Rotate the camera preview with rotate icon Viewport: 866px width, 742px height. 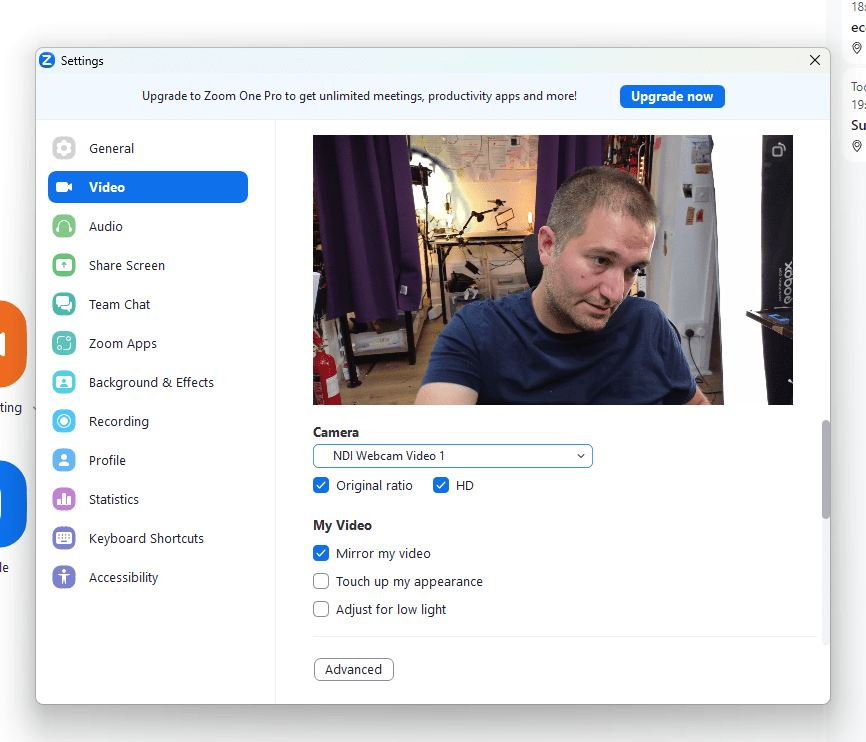[x=778, y=150]
